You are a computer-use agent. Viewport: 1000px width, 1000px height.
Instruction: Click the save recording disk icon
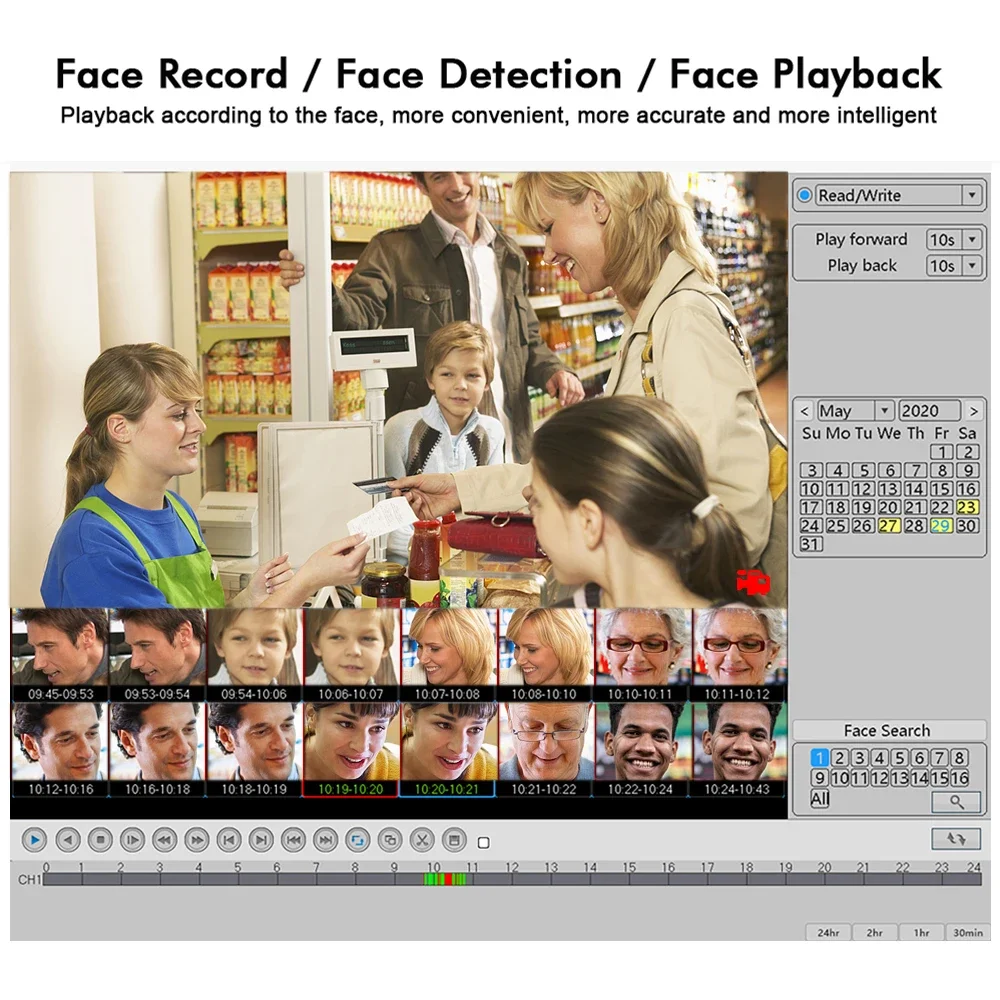tap(456, 841)
